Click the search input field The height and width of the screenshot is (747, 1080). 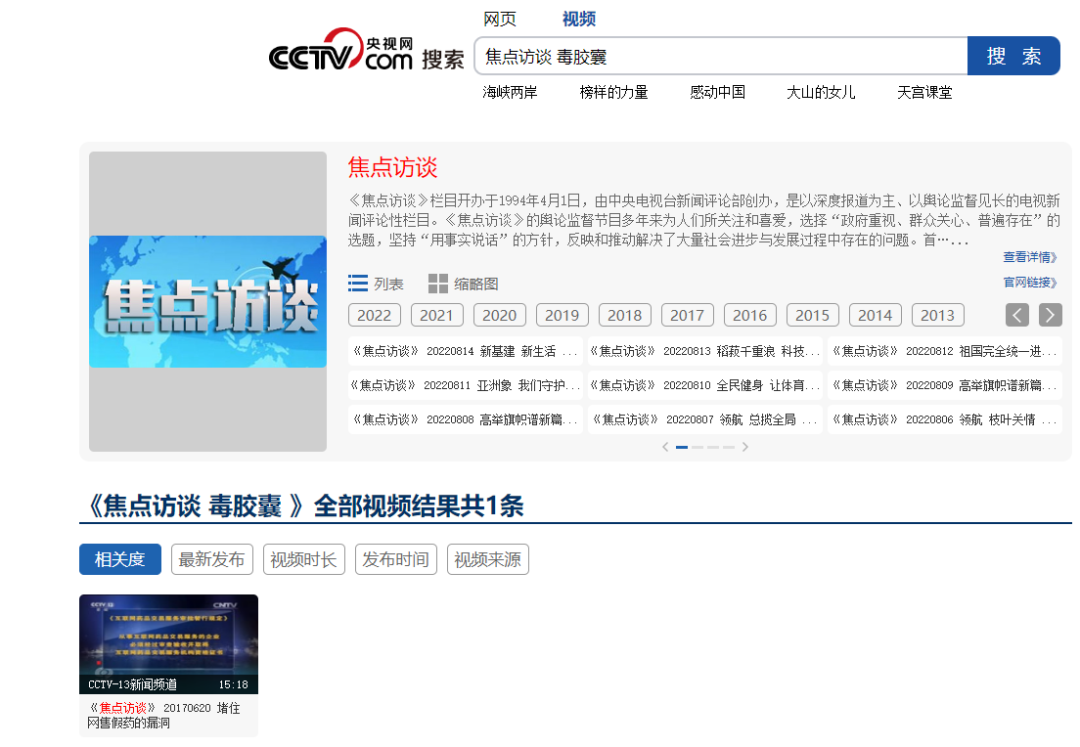click(720, 57)
